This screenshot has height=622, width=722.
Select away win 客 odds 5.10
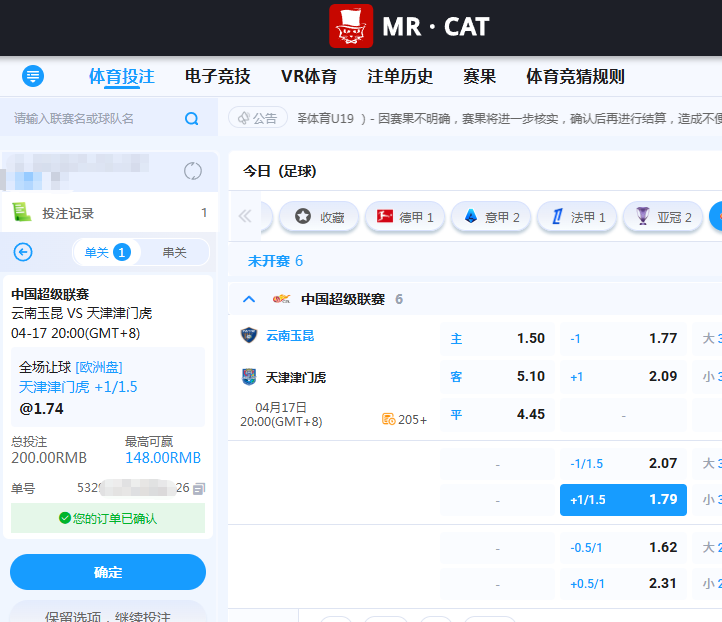click(x=497, y=376)
